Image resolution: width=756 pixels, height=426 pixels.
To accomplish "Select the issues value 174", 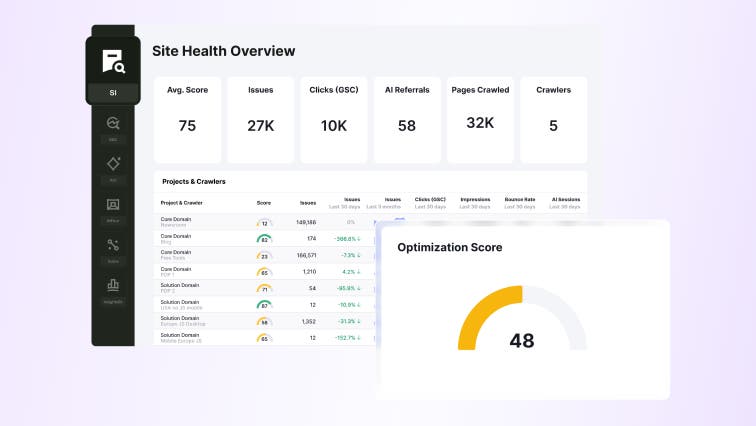I will point(311,239).
